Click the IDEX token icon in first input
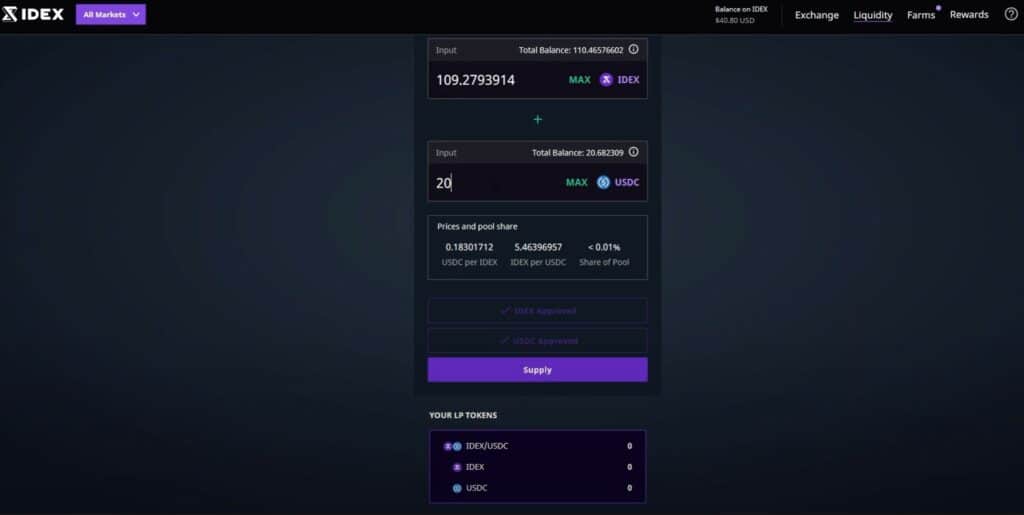The image size is (1024, 515). pos(606,80)
